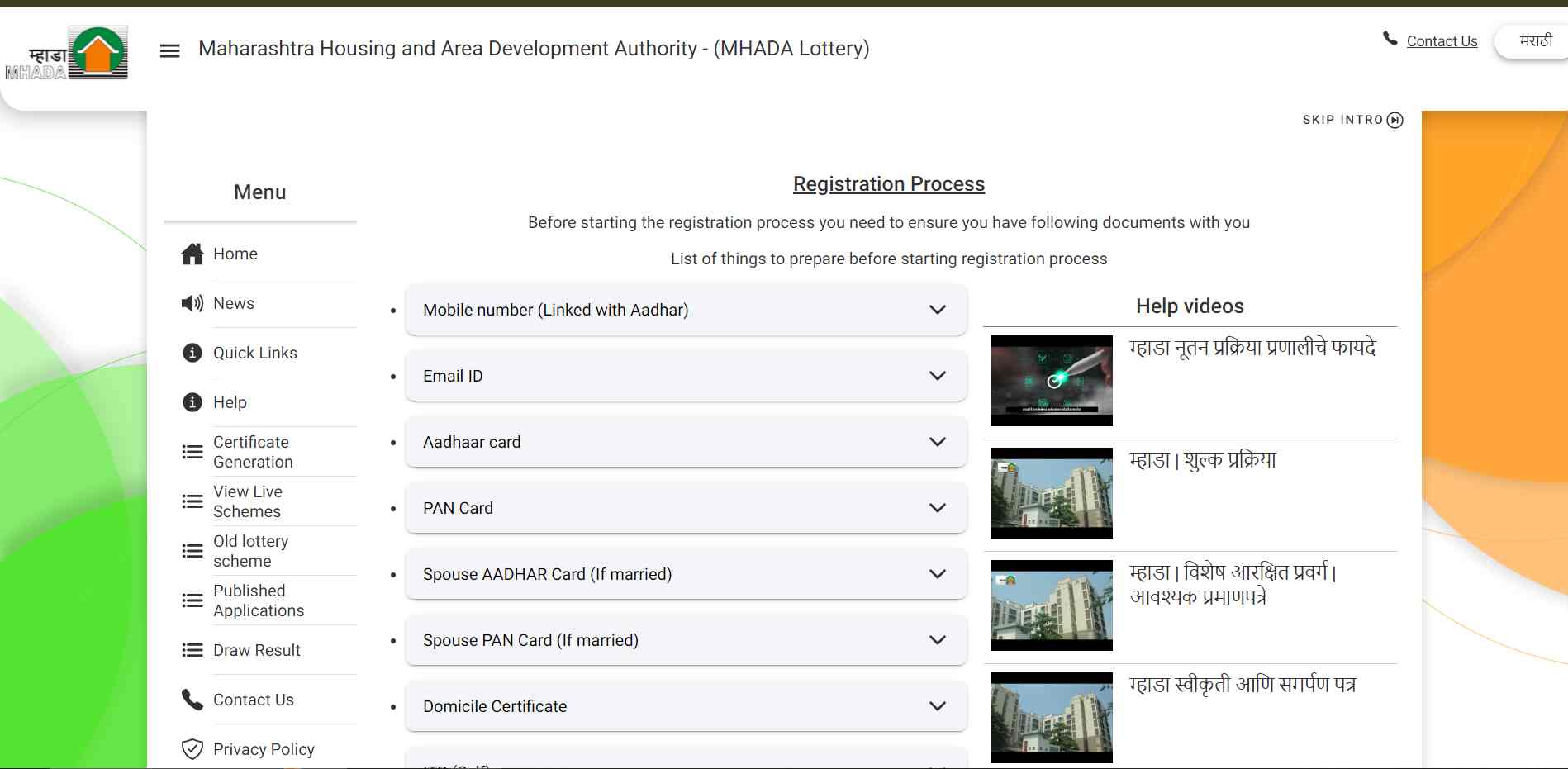Expand the PAN Card chevron
Screen dimensions: 1568x769
938,508
